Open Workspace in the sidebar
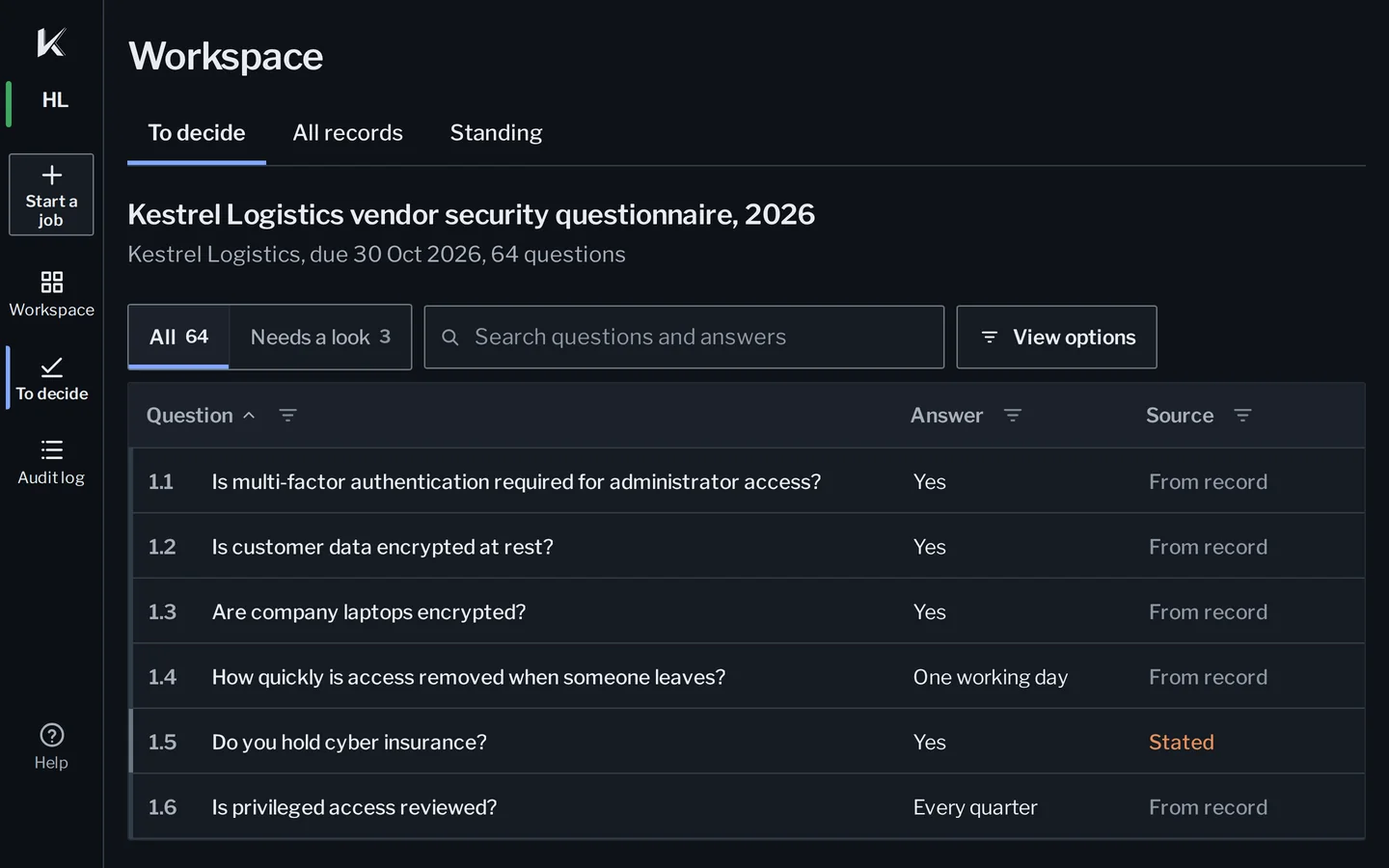Screen dimensions: 1389x868 pyautogui.click(x=51, y=294)
